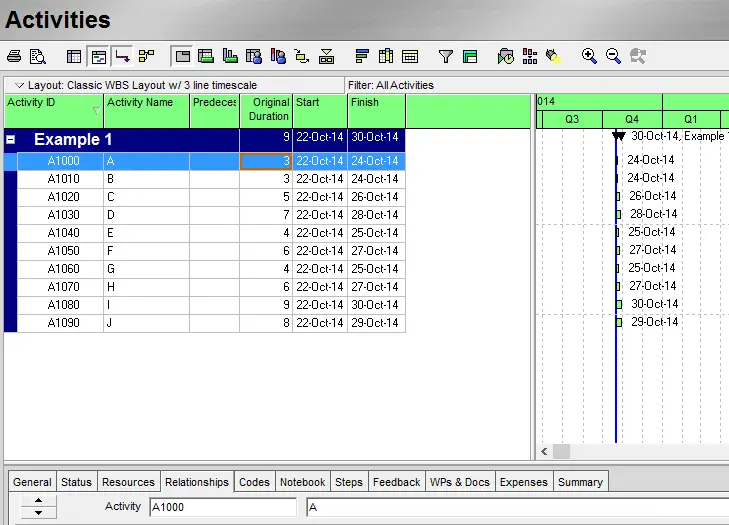Viewport: 729px width, 525px height.
Task: Click the activity name field showing A
Action: pyautogui.click(x=517, y=507)
